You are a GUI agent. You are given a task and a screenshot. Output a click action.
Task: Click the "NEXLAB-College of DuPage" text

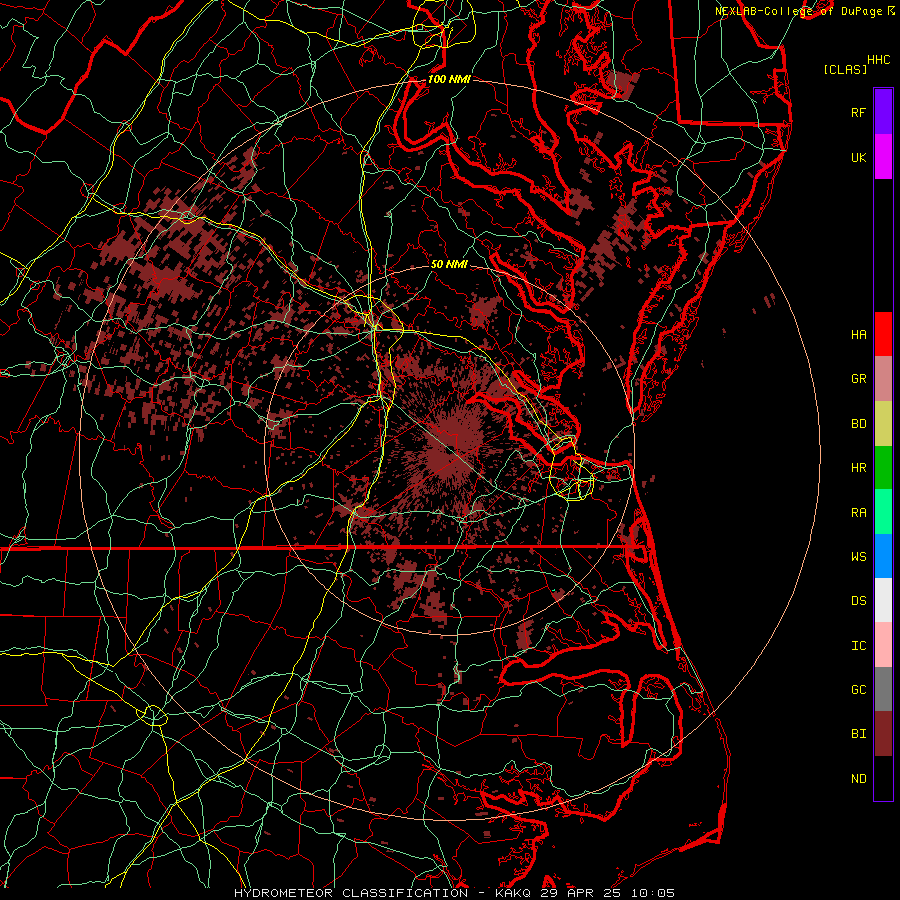[798, 11]
